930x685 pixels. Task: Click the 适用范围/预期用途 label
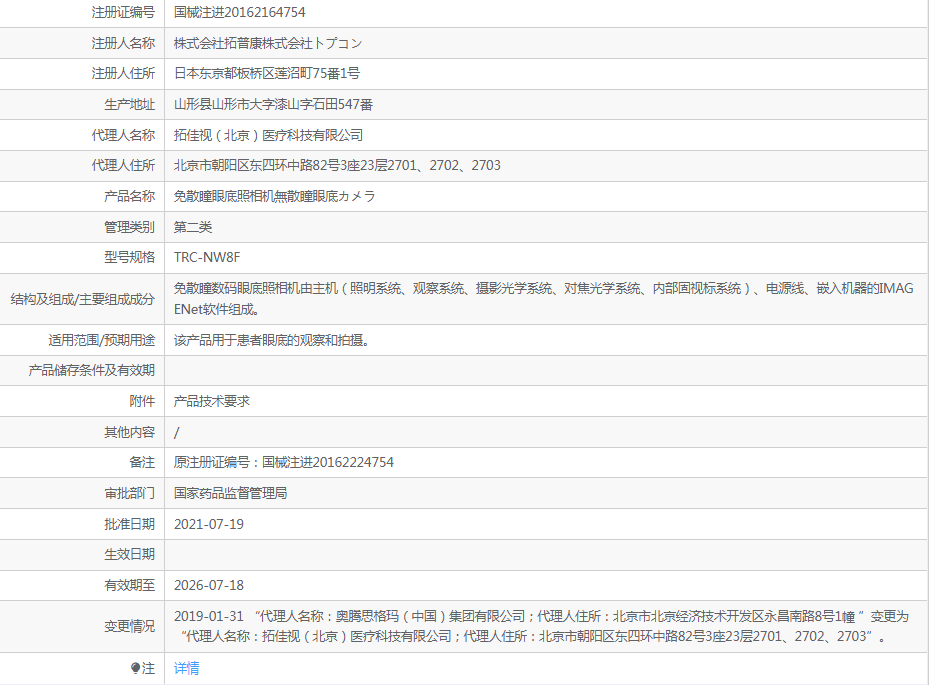tap(102, 340)
